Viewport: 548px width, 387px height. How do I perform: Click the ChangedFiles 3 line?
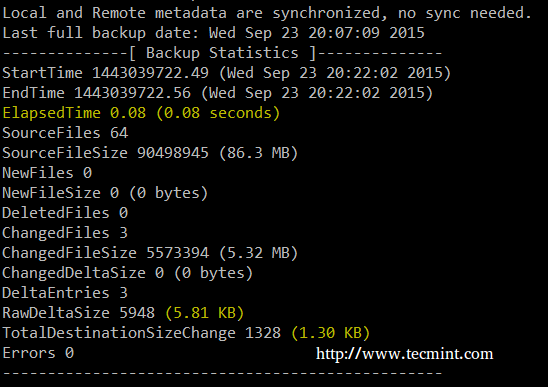(65, 233)
